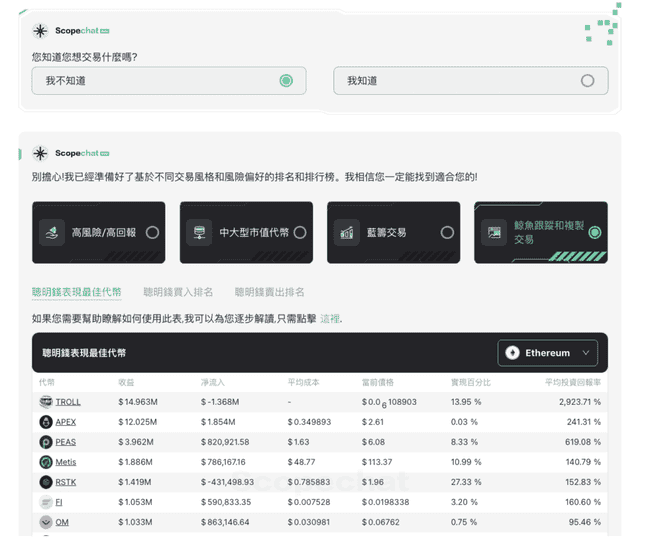Switch to 聰明錢表現最佳代幣 tab
The image size is (650, 538).
(77, 292)
